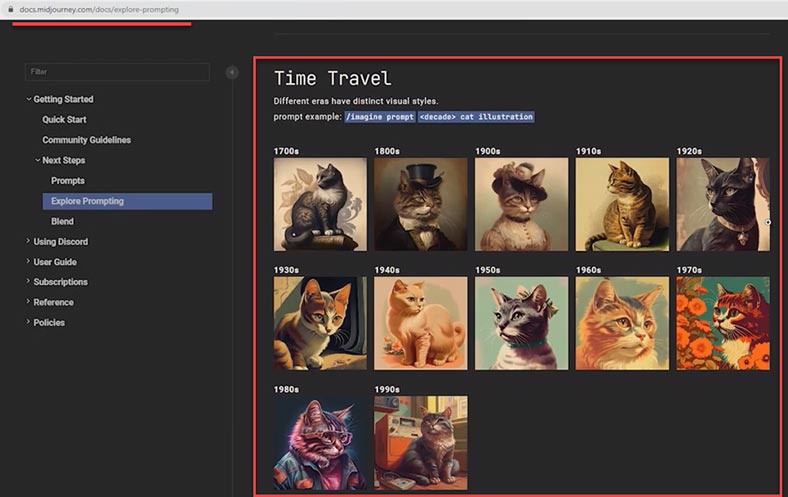The width and height of the screenshot is (788, 497).
Task: Click the 1980s label
Action: pyautogui.click(x=286, y=389)
